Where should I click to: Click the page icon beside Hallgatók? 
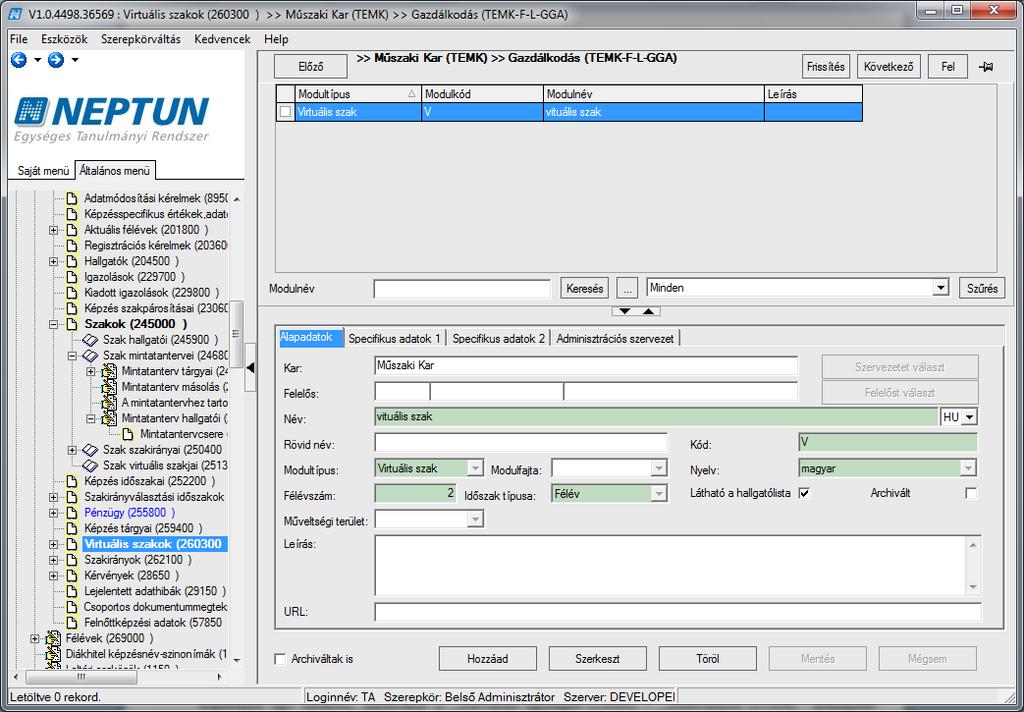[72, 261]
